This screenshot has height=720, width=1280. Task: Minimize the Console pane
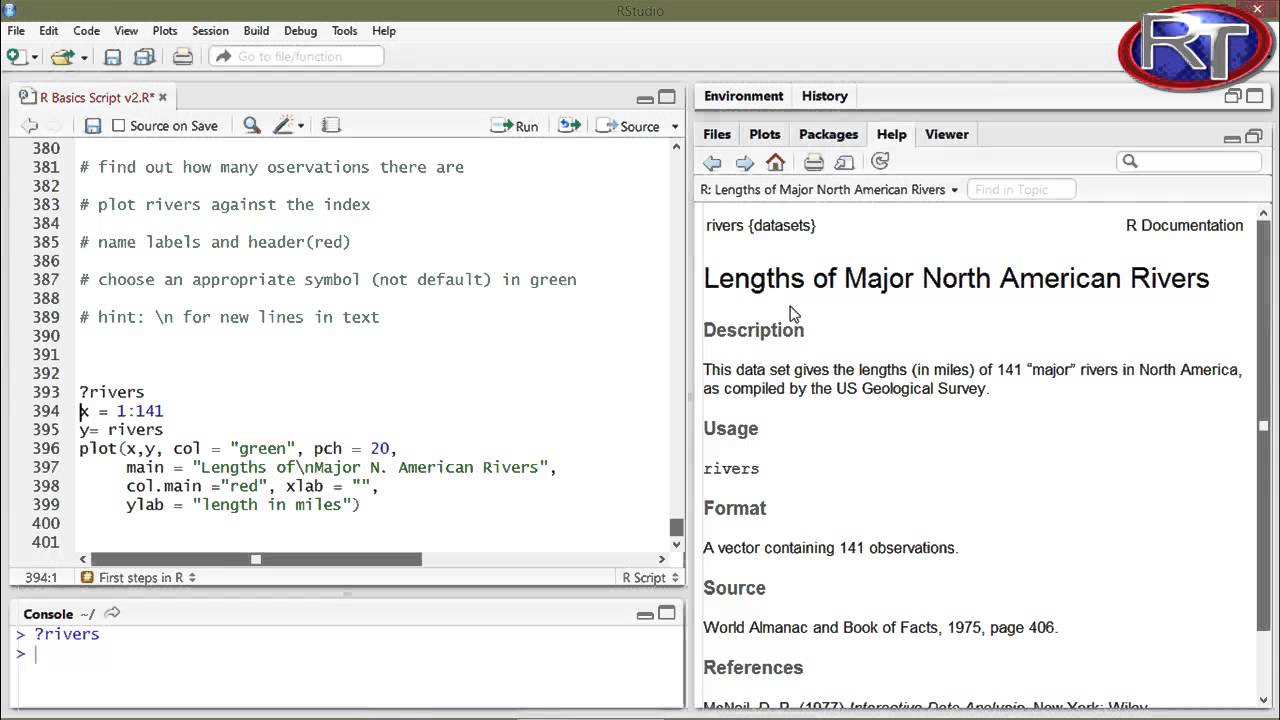[645, 614]
